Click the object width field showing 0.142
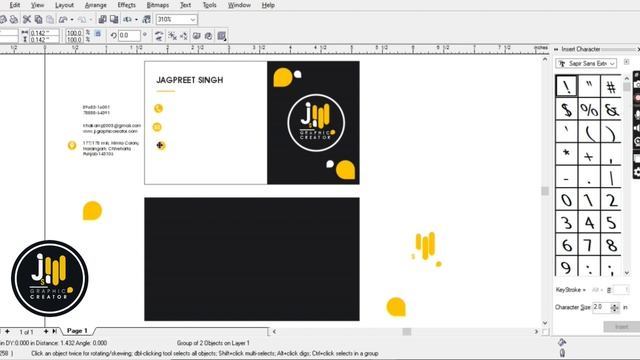 [44, 33]
